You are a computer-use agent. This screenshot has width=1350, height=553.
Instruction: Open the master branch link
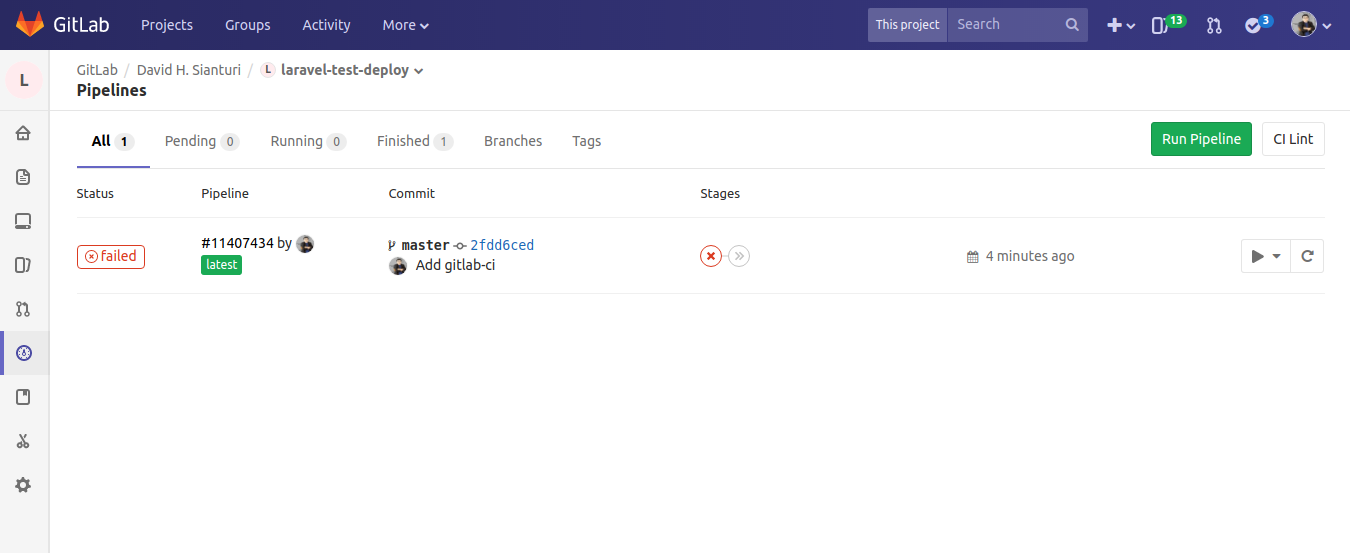pyautogui.click(x=425, y=245)
